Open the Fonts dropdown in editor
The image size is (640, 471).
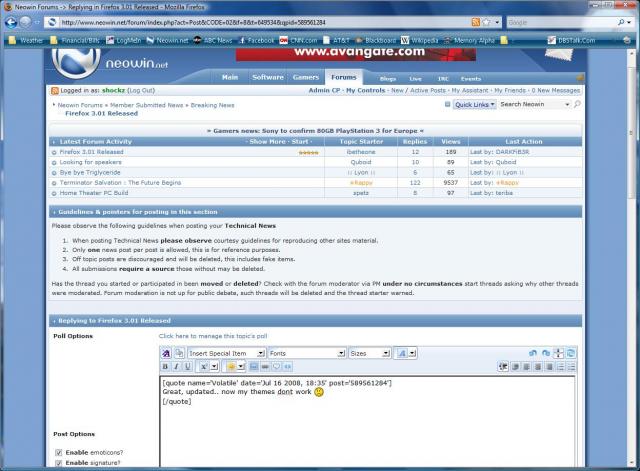pos(307,353)
